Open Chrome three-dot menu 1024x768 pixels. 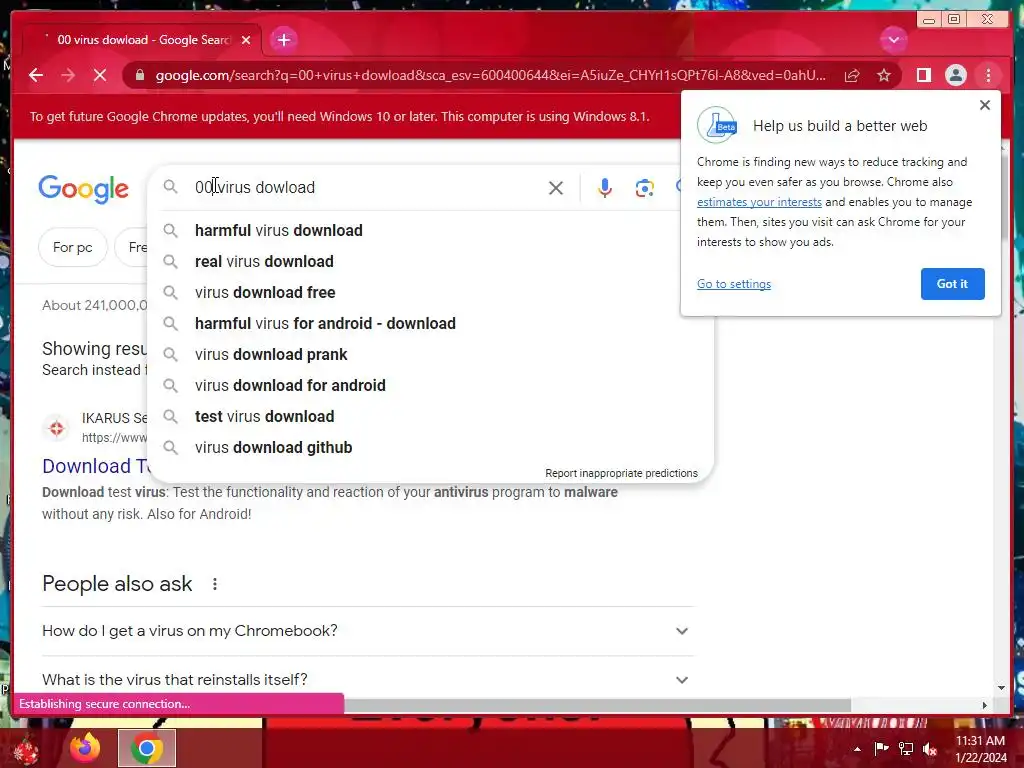point(988,75)
